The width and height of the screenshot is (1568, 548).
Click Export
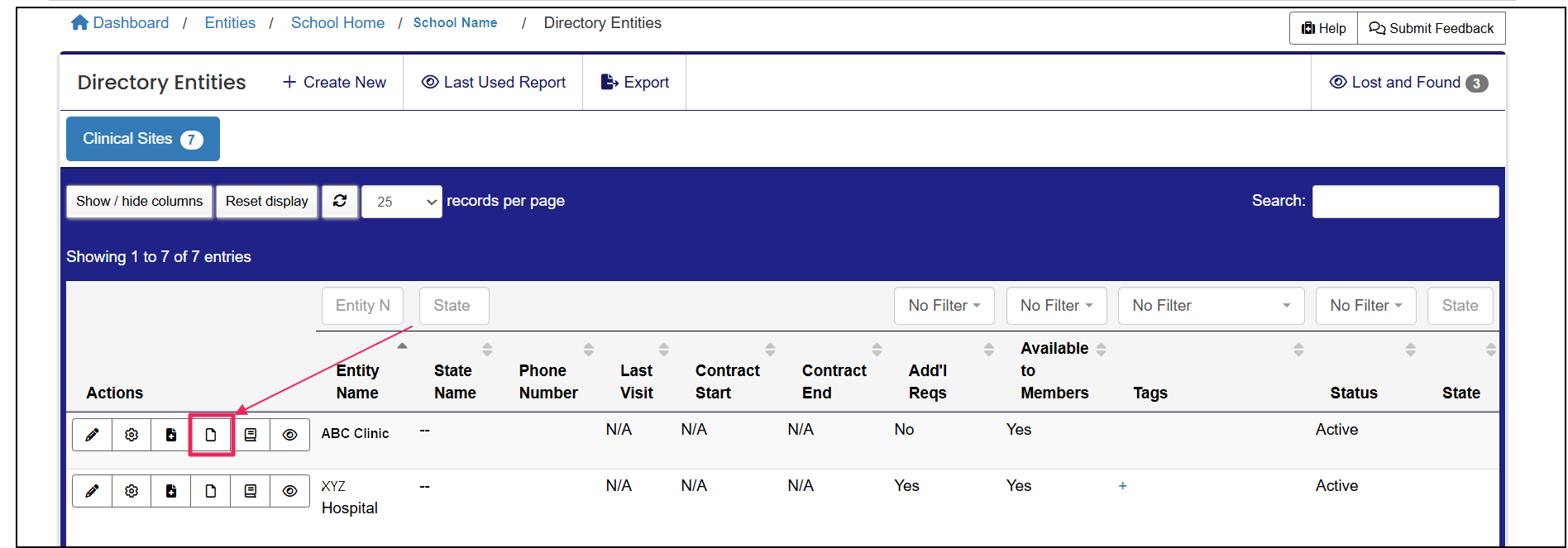(x=634, y=83)
